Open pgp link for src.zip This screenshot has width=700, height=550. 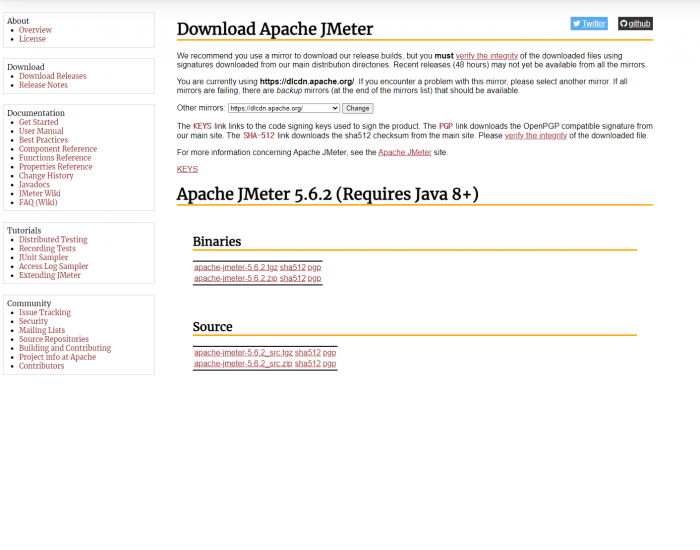pos(329,363)
